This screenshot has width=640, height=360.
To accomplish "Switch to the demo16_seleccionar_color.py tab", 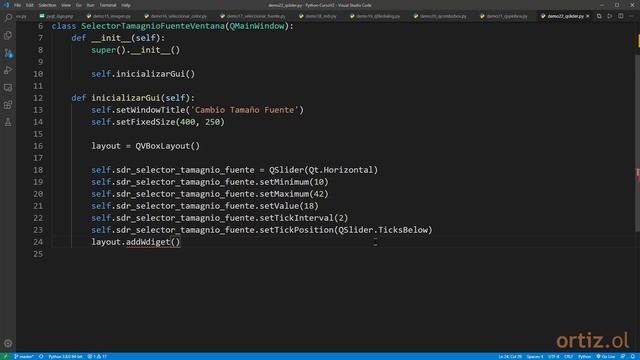I will click(176, 16).
